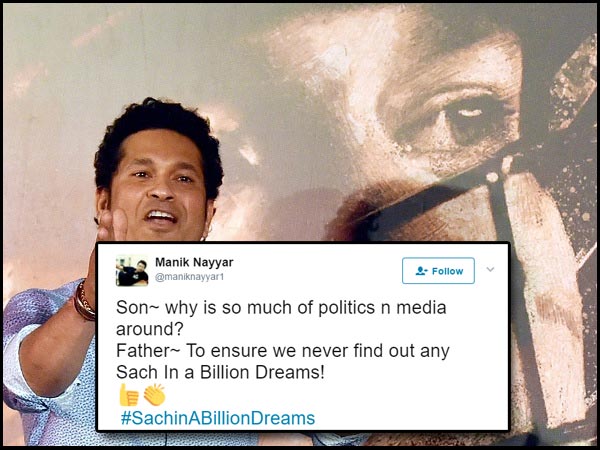600x450 pixels.
Task: Open the Manik Nayyar display name link
Action: click(x=194, y=262)
